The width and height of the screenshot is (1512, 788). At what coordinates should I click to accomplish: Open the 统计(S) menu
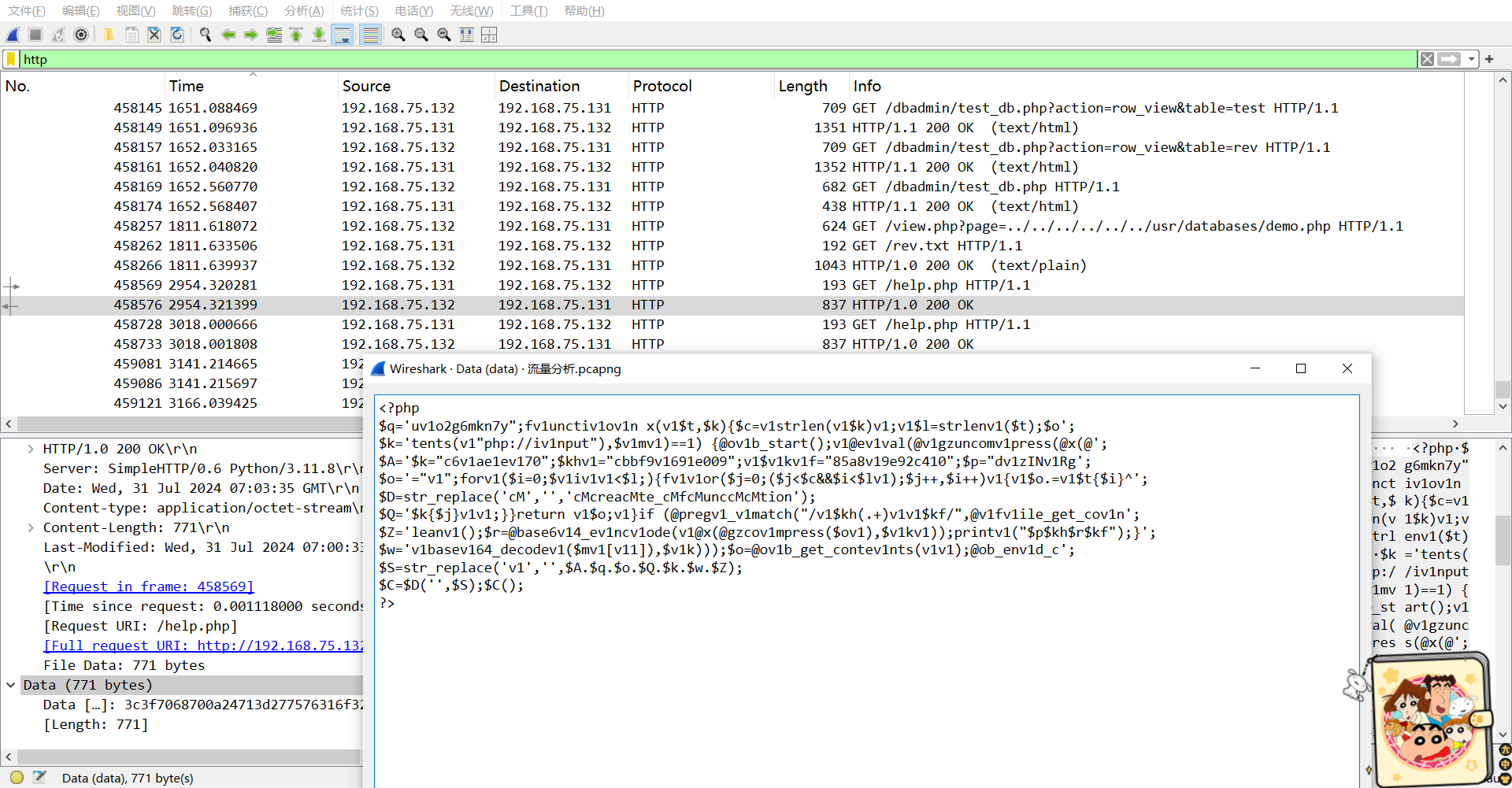click(x=359, y=11)
